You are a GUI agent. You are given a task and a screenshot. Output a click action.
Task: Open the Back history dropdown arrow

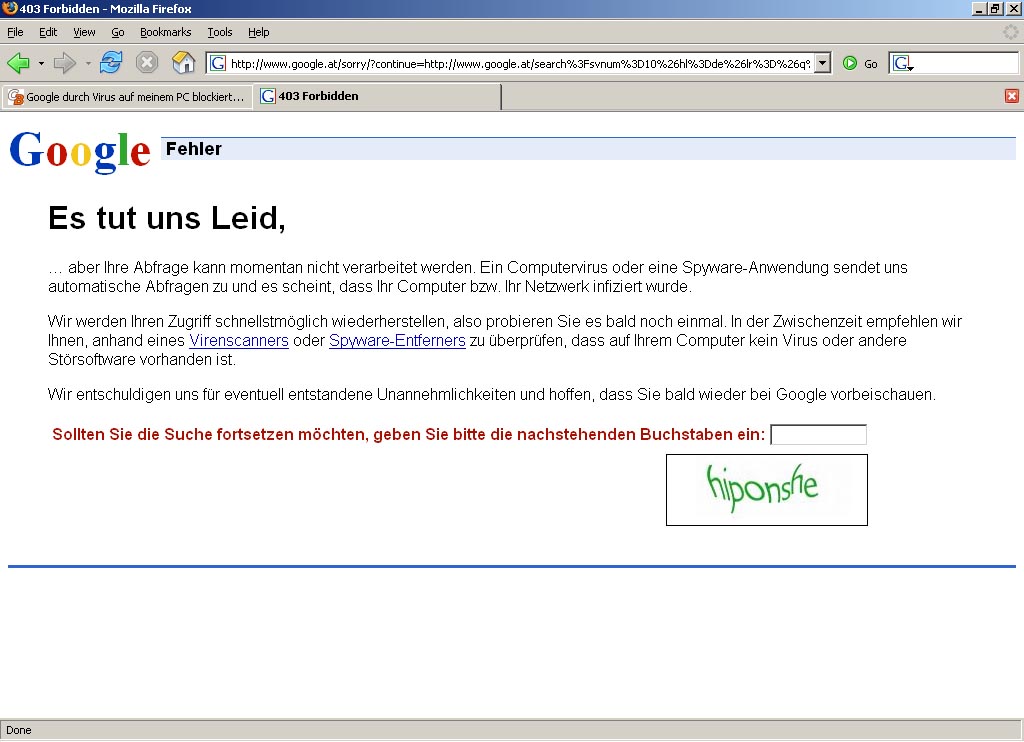tap(41, 63)
